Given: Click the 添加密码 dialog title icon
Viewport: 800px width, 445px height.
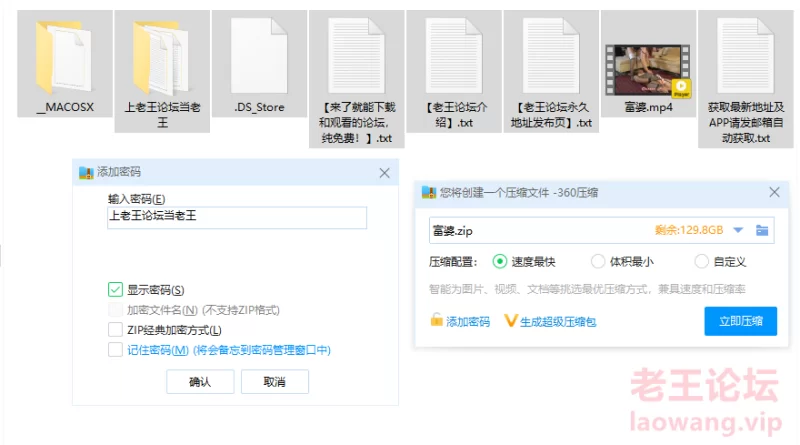Looking at the screenshot, I should coord(86,172).
